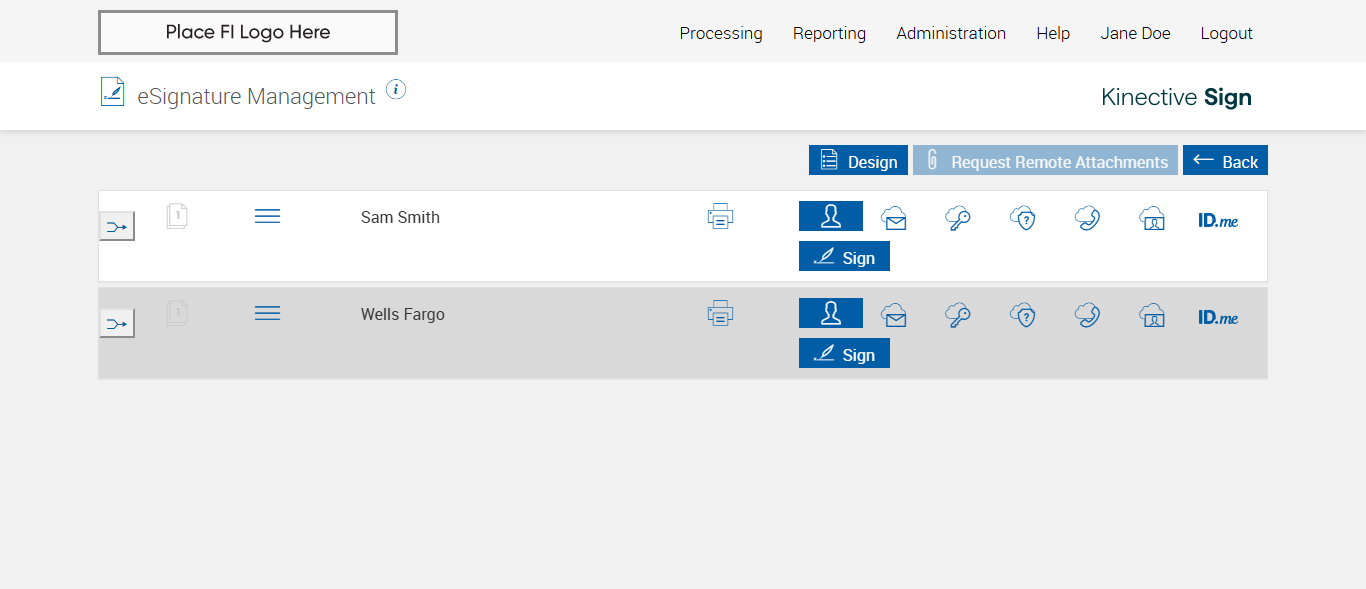Select the cloud key icon in Wells Fargo row
Screen dimensions: 1366x589
click(958, 316)
